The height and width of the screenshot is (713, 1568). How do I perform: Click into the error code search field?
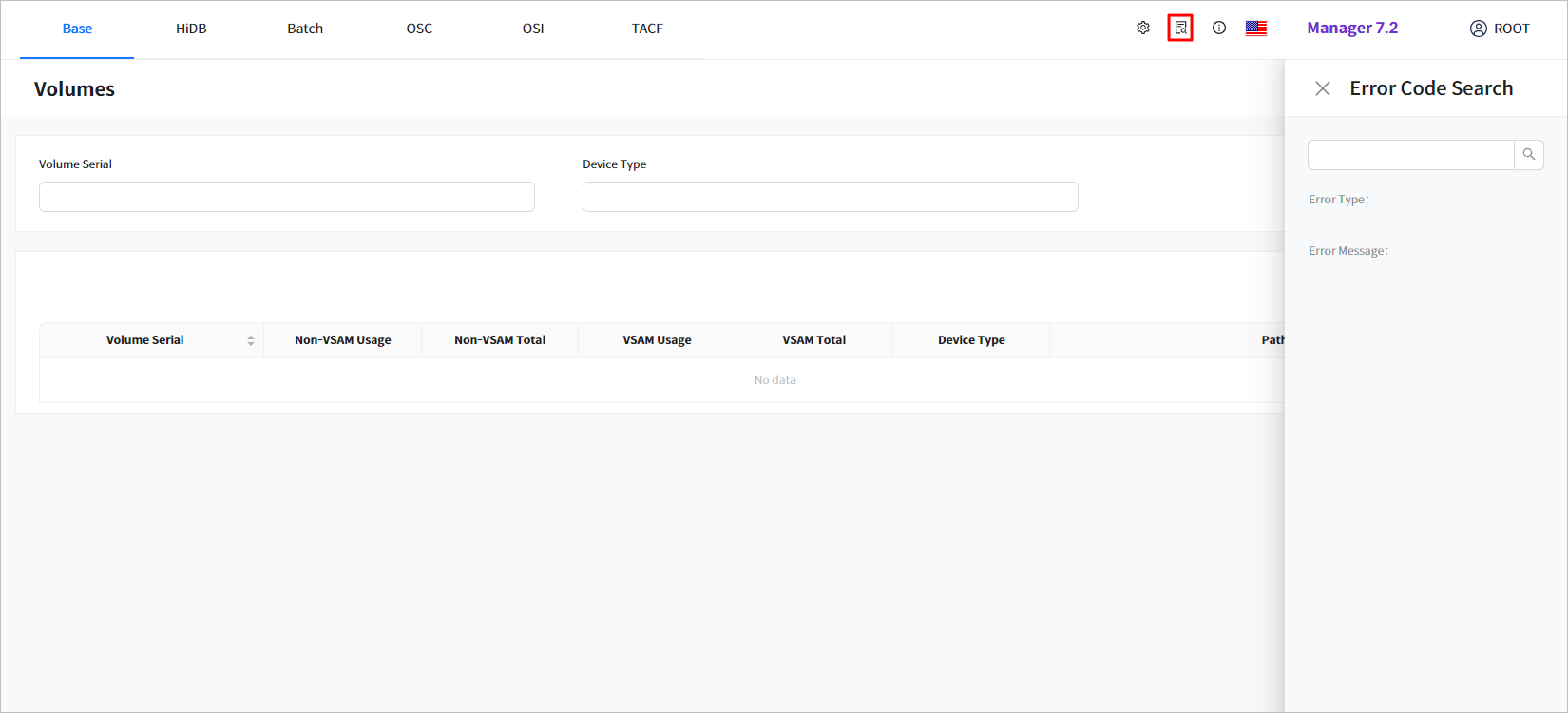pos(1410,155)
